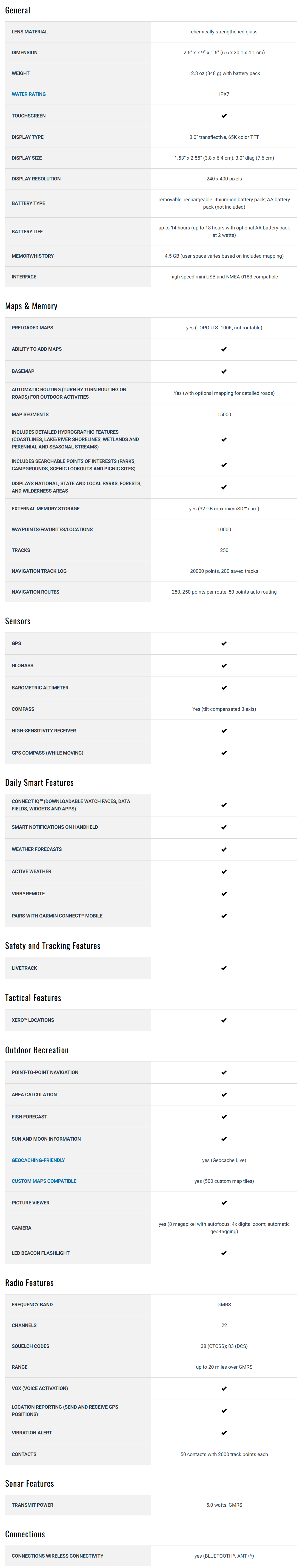Click the Maps & Memory section heading

coord(31,306)
